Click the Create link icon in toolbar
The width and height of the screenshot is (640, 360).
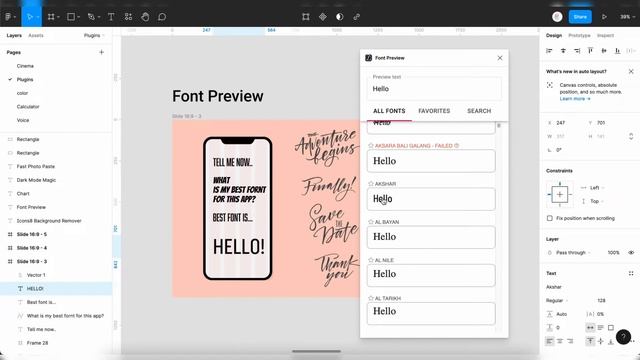[x=357, y=17]
